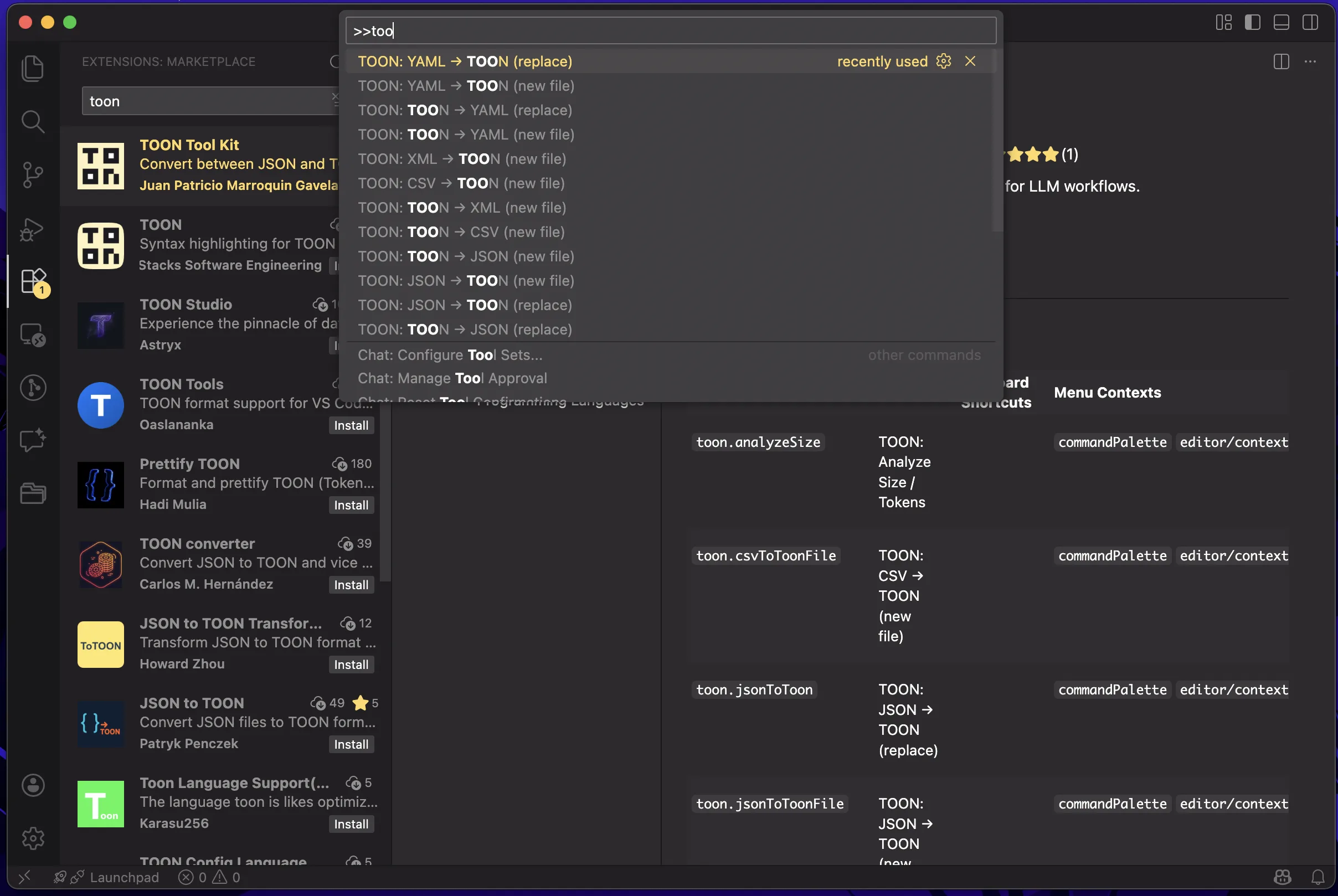The height and width of the screenshot is (896, 1338).
Task: Click the toon.jsonToToon command ID
Action: click(754, 689)
